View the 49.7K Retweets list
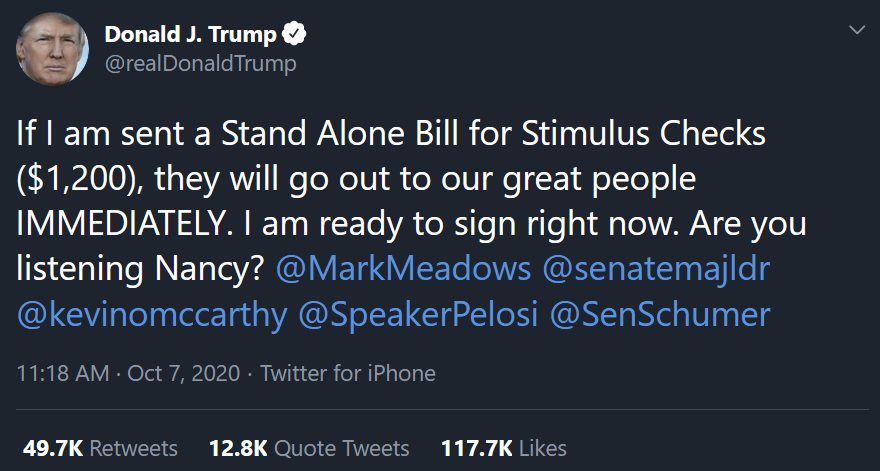 click(100, 448)
